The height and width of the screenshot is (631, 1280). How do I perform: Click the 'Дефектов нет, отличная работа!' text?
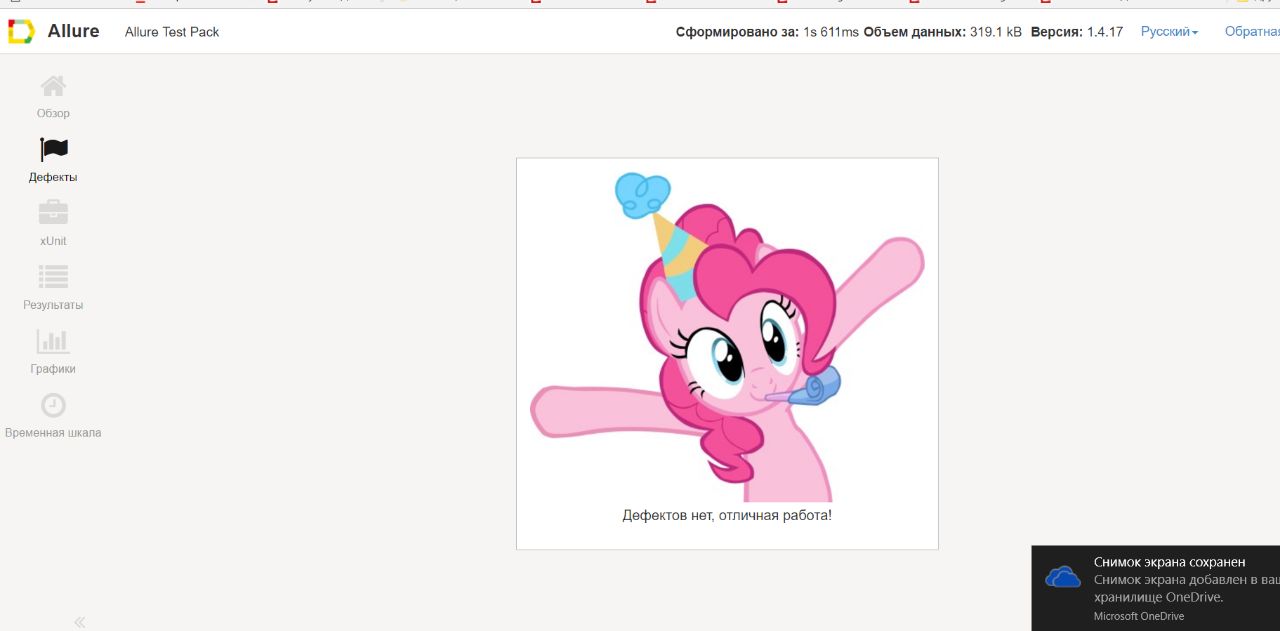click(x=727, y=515)
